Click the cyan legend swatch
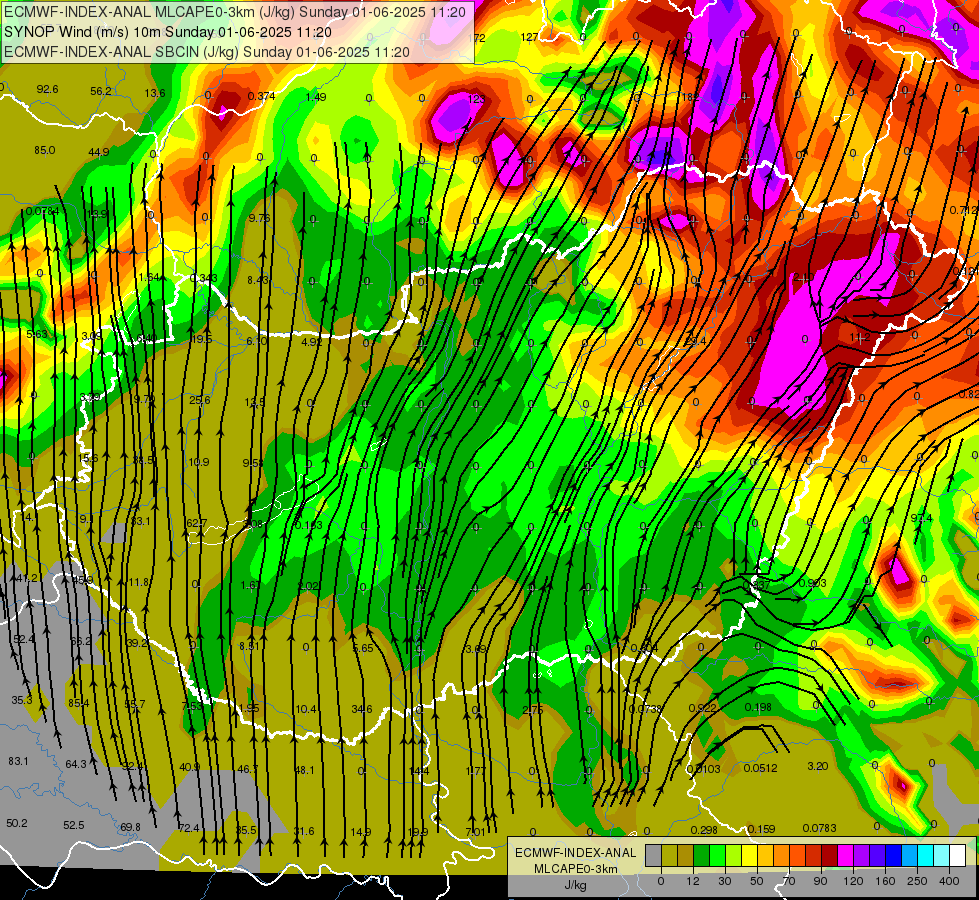Image resolution: width=979 pixels, height=900 pixels. [925, 855]
